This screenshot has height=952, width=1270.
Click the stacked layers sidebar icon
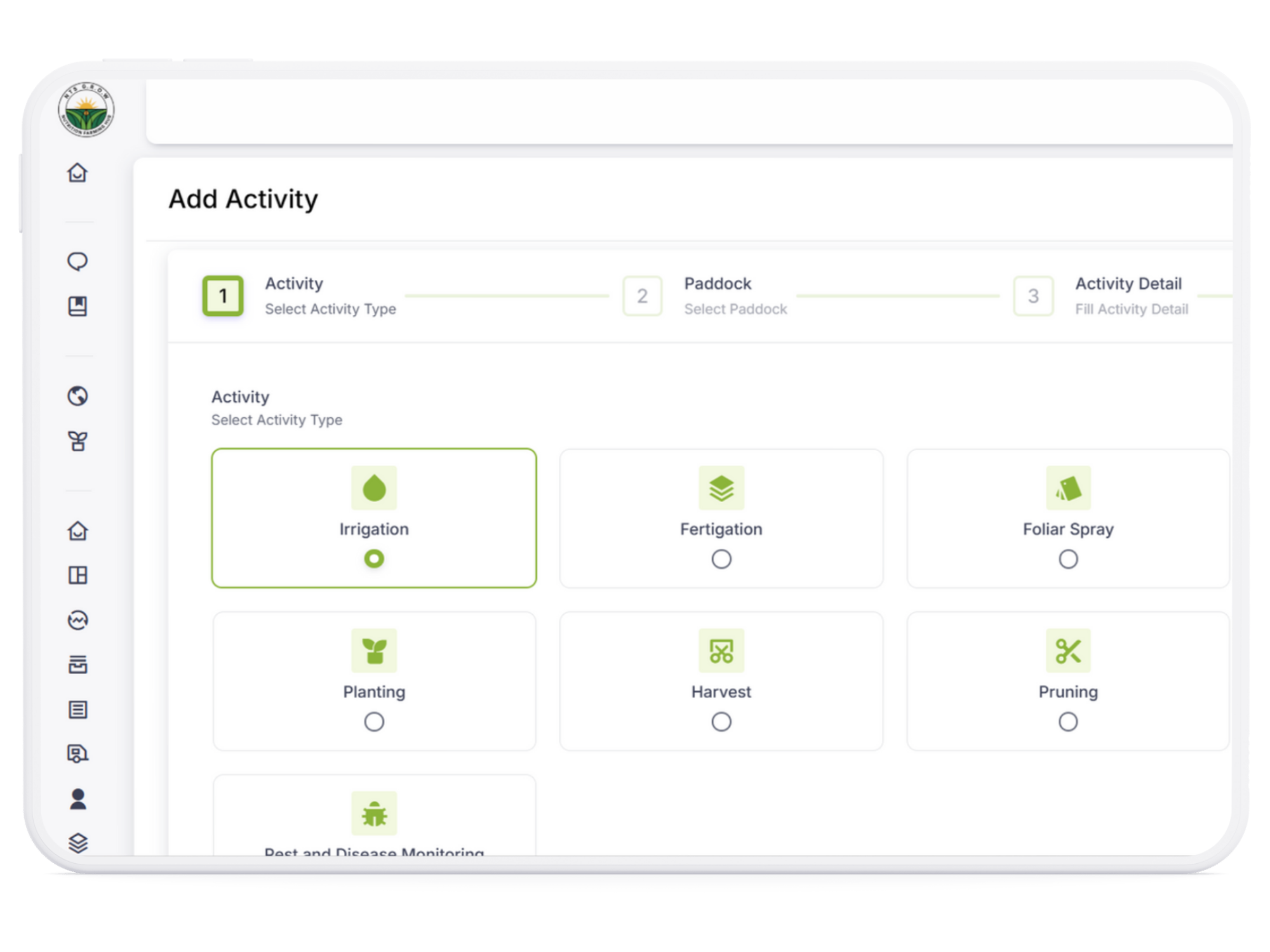pos(77,843)
